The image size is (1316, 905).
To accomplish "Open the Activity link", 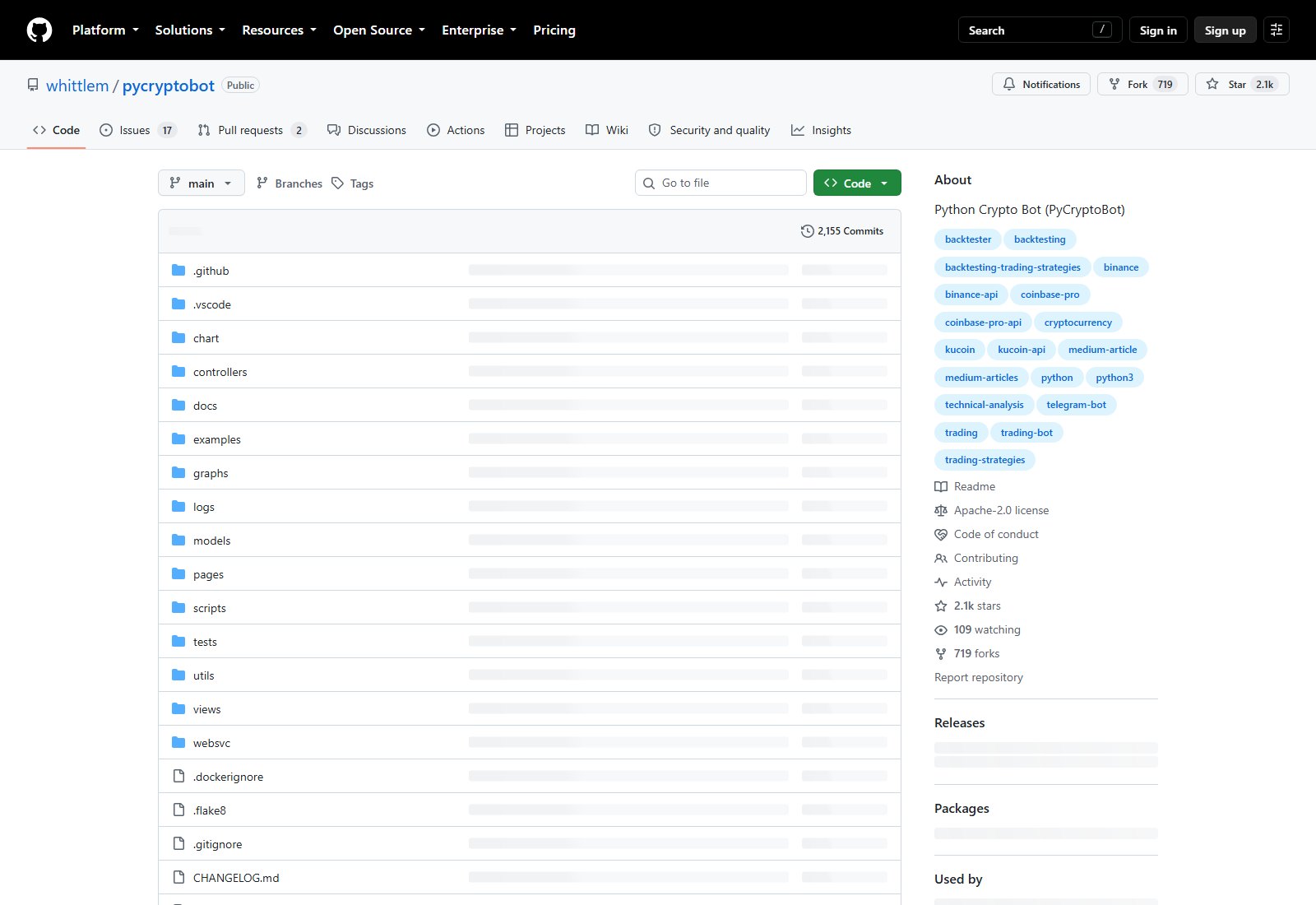I will pyautogui.click(x=963, y=582).
